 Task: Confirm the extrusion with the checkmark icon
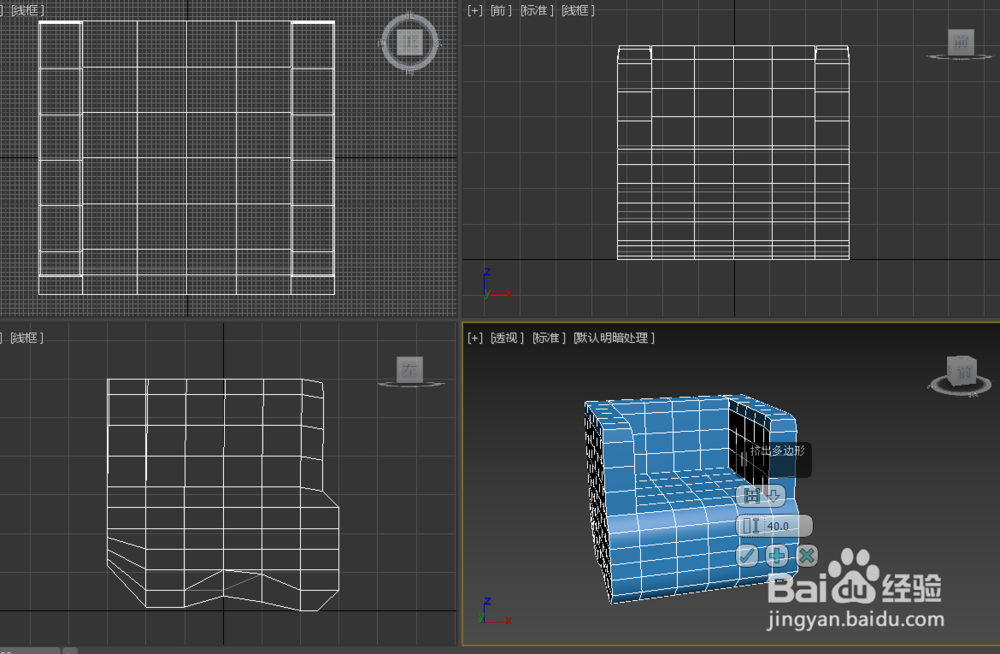click(745, 555)
